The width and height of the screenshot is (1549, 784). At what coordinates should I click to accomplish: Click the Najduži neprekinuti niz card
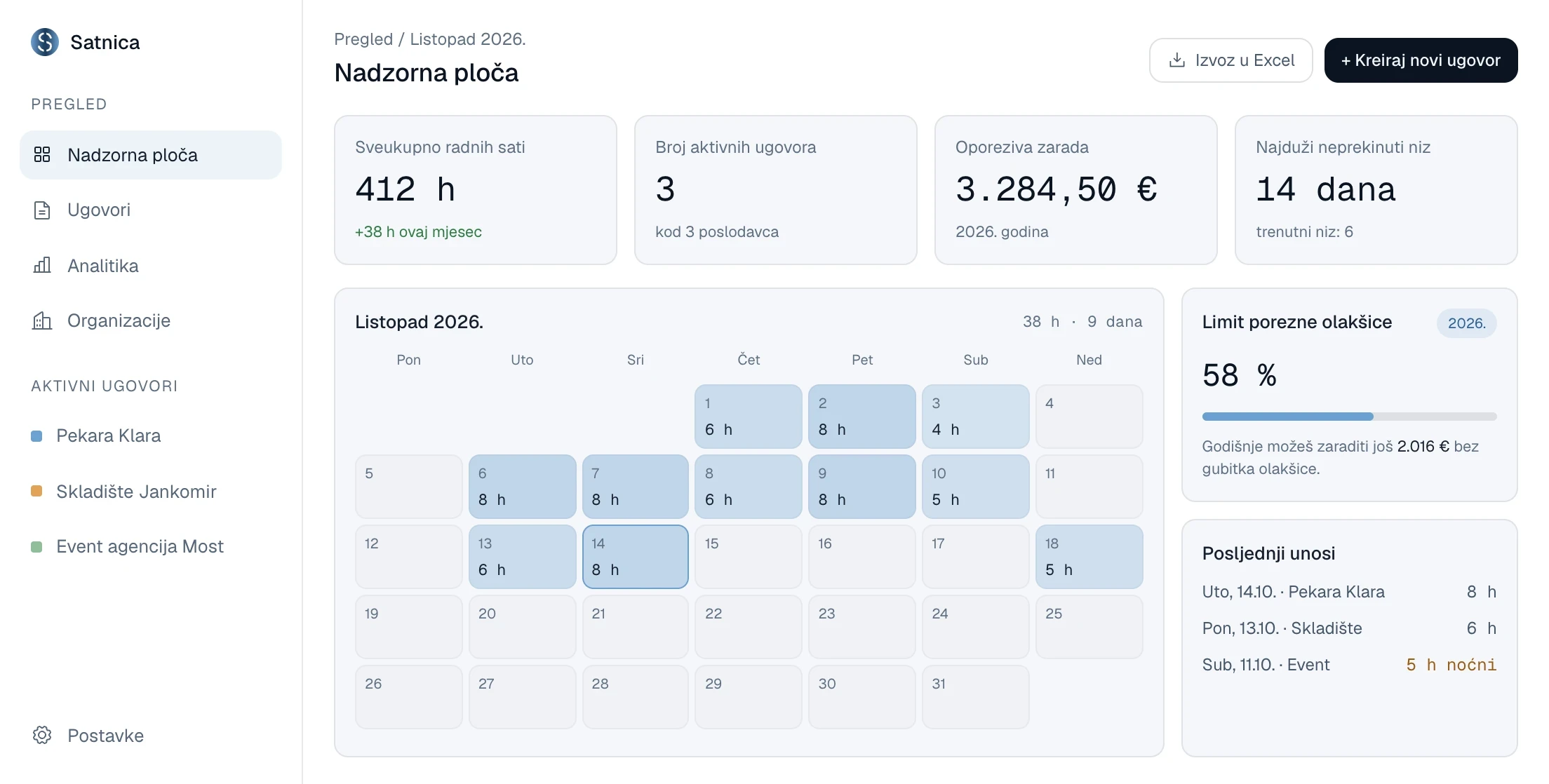[x=1376, y=190]
